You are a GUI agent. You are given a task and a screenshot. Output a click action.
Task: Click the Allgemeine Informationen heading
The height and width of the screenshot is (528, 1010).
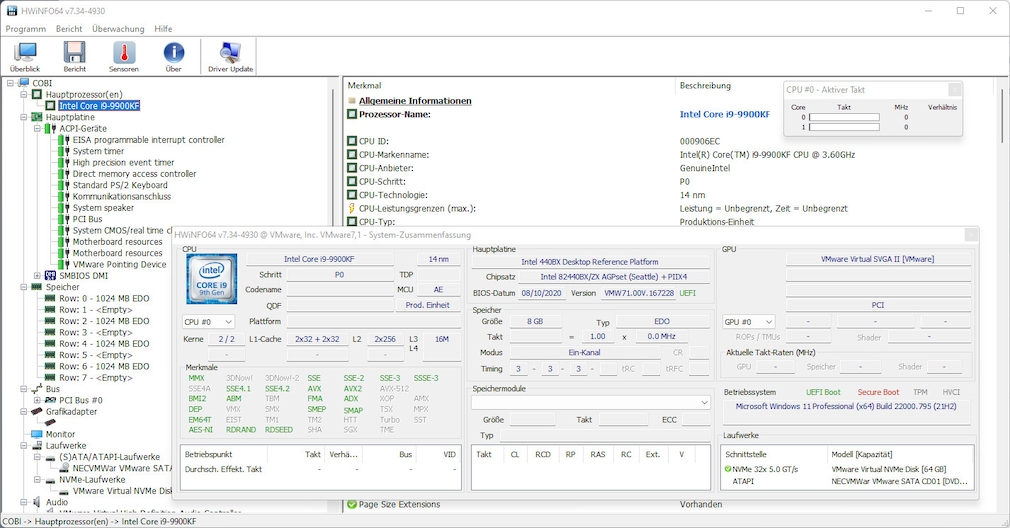click(x=415, y=101)
